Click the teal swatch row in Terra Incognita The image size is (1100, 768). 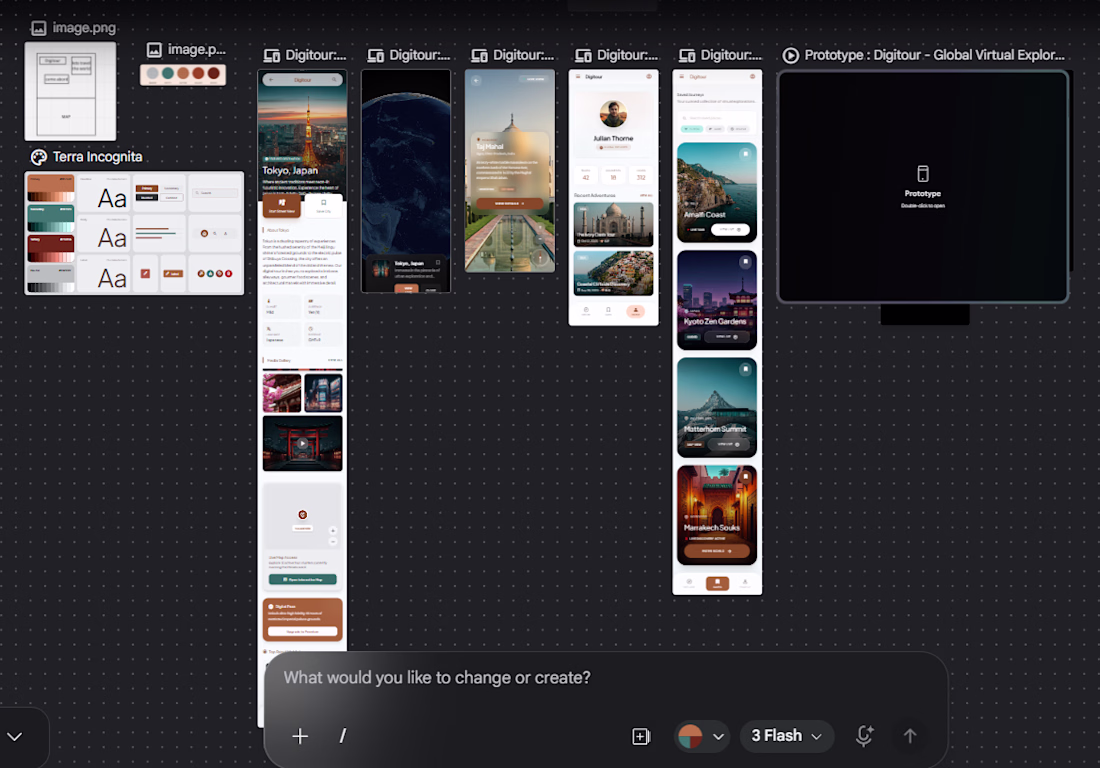click(51, 218)
